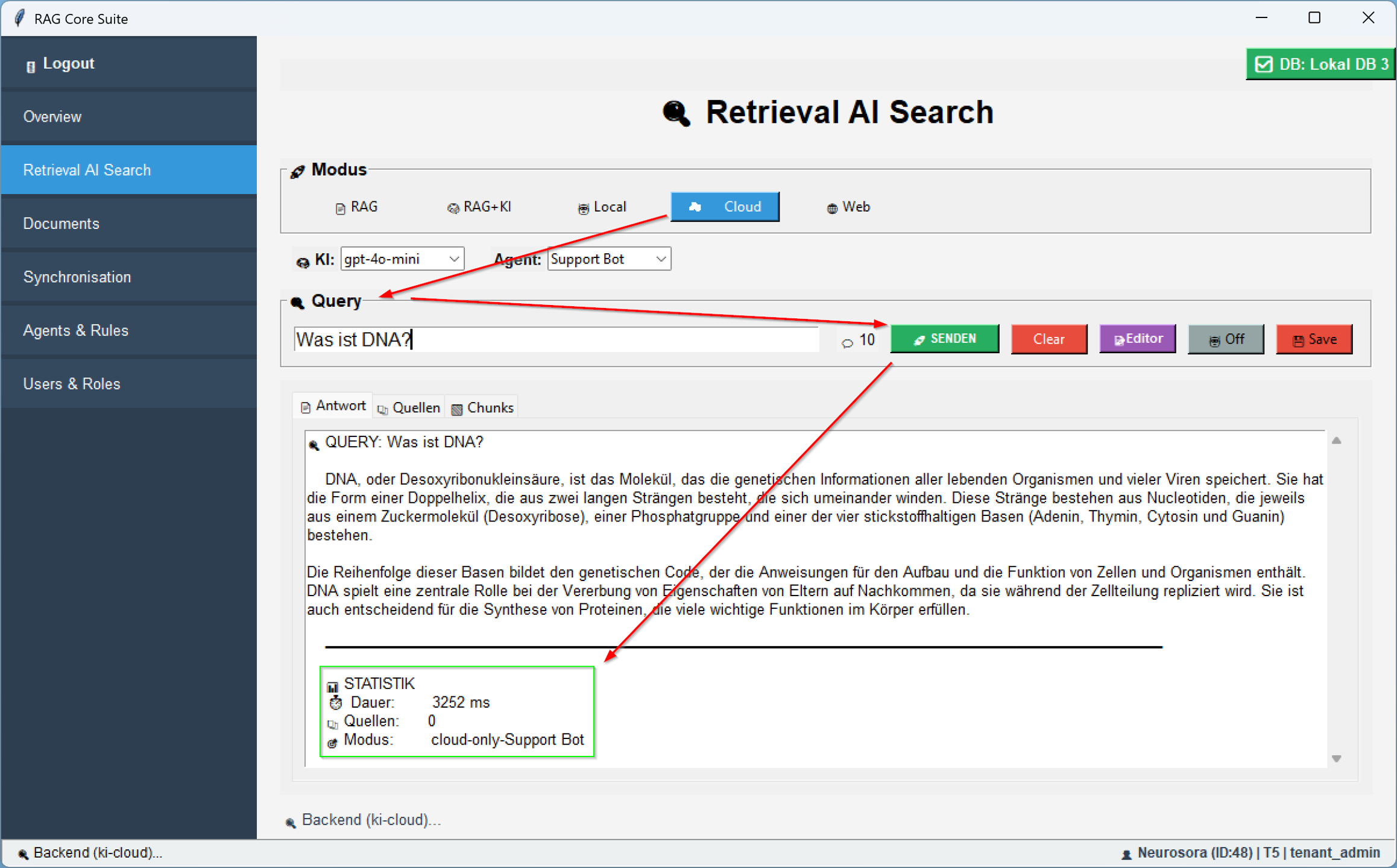Click the Query magnifier icon
1397x868 pixels.
[297, 302]
